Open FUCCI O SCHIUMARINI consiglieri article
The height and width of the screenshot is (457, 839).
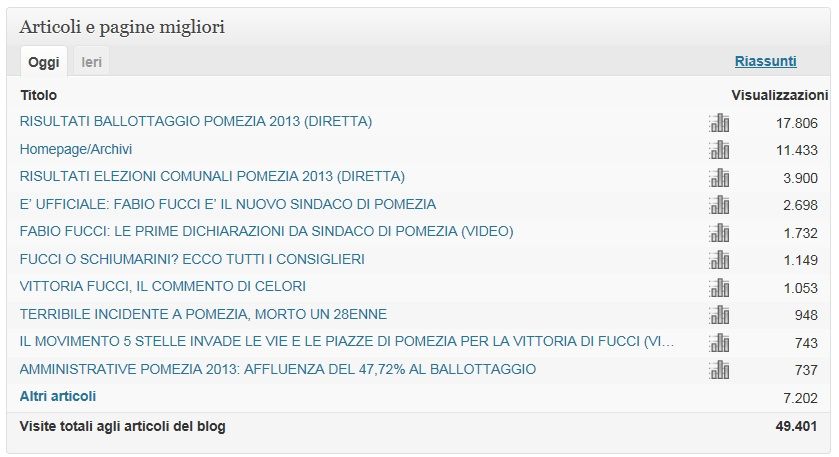pyautogui.click(x=192, y=260)
